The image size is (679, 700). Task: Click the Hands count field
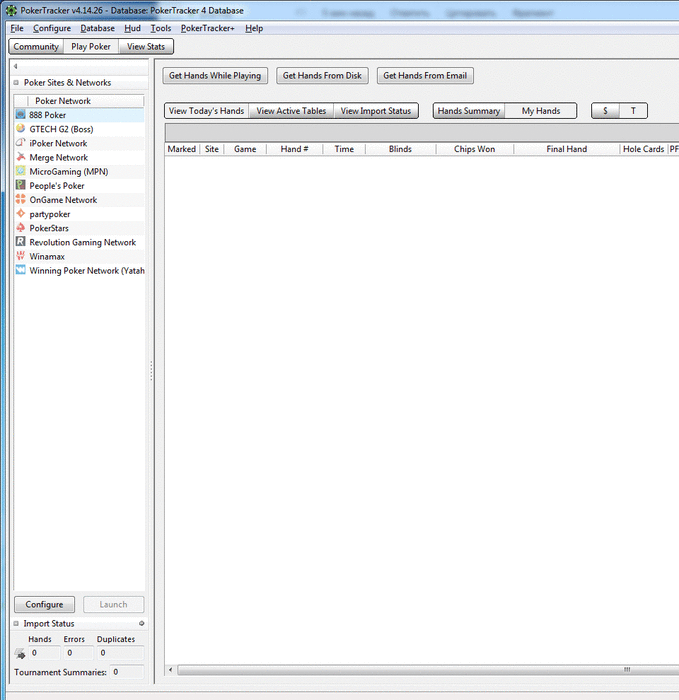point(44,653)
